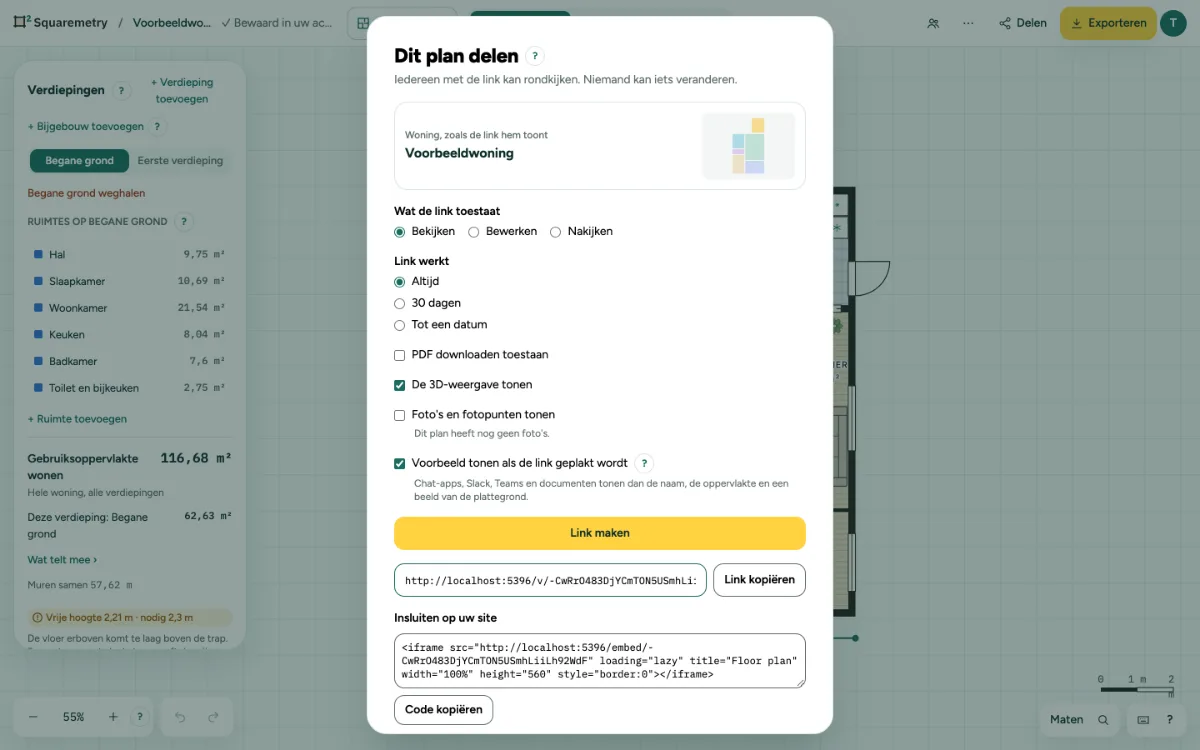Select the Nakijken permission radio
The height and width of the screenshot is (750, 1200).
pos(556,232)
